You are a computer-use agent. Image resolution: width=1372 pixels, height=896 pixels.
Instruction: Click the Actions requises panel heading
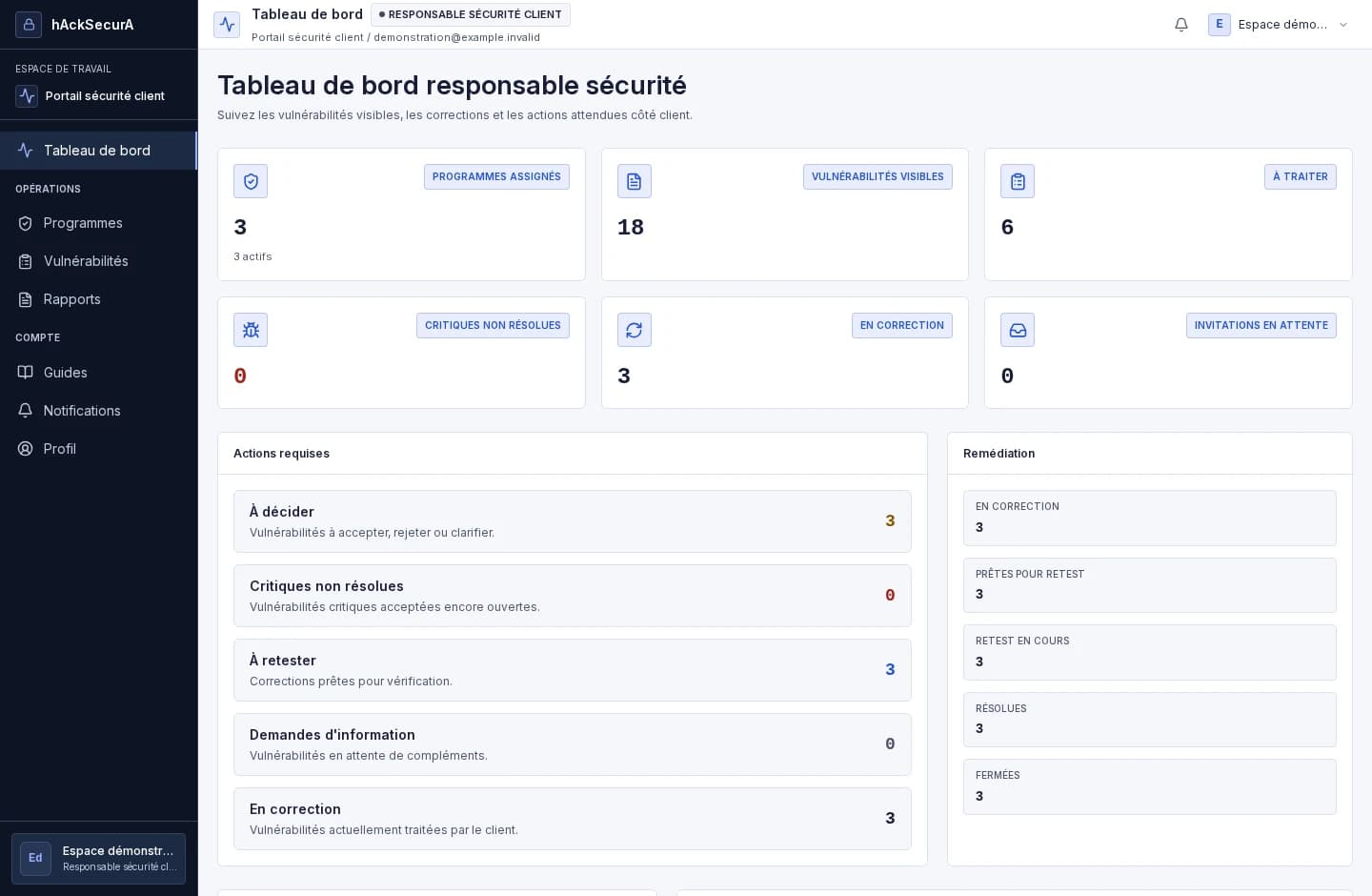281,454
